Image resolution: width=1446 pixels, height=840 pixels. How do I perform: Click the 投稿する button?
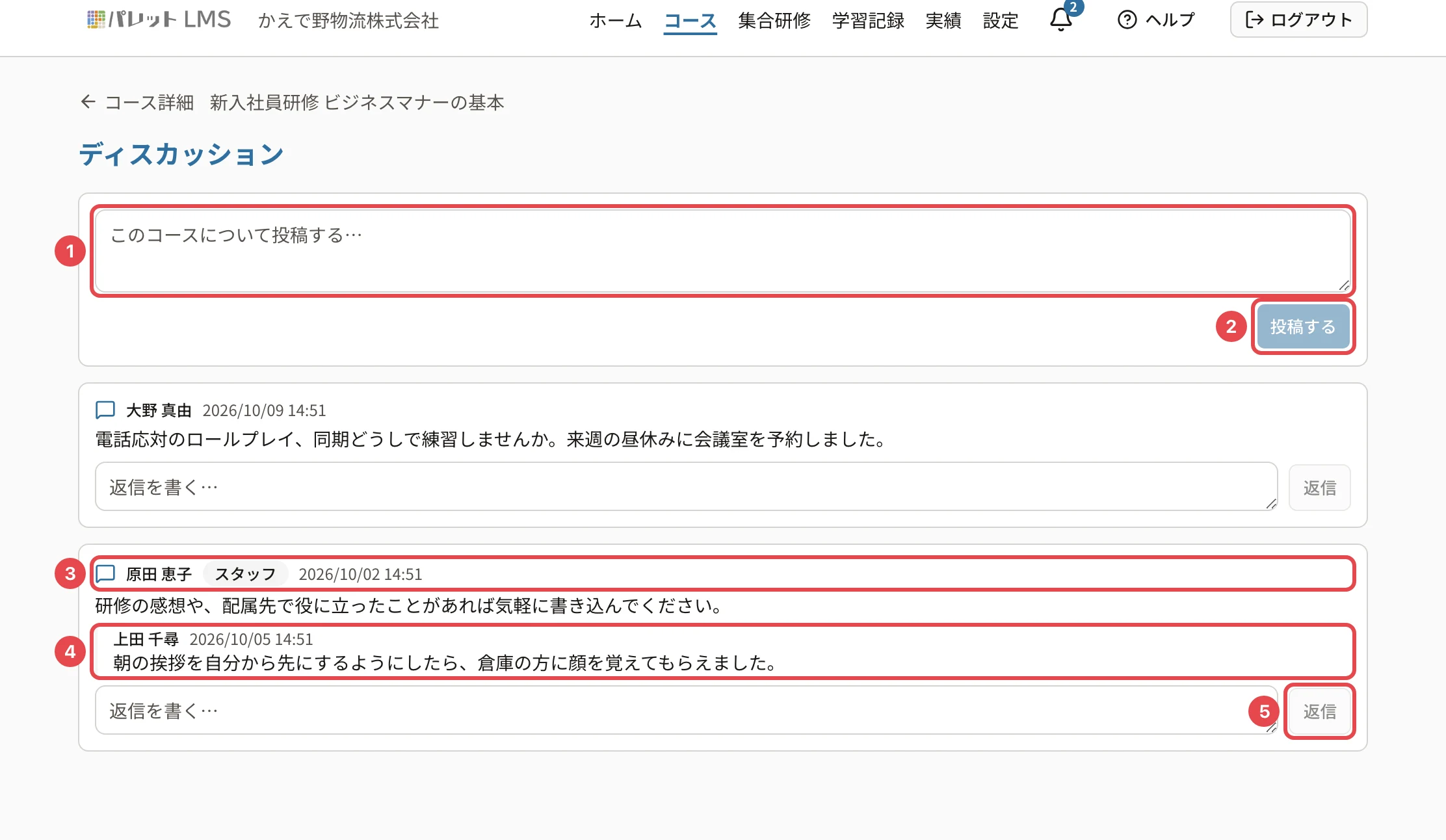click(x=1302, y=326)
